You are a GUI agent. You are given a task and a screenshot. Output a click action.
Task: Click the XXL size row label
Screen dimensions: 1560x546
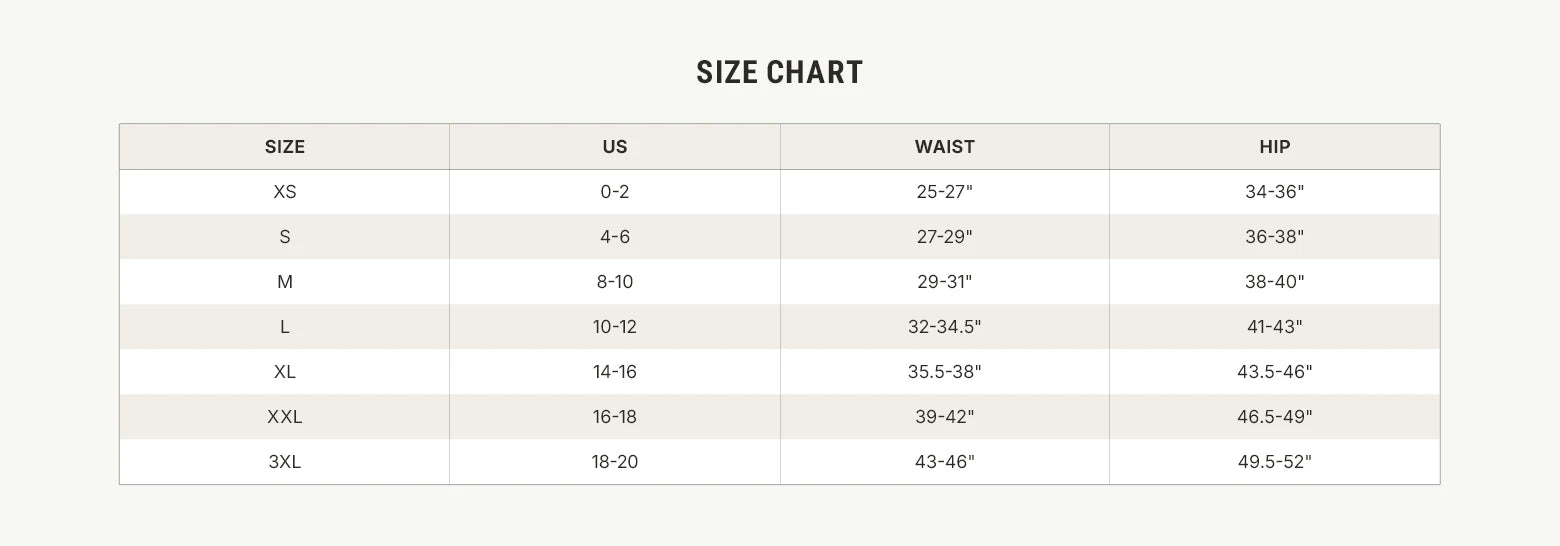pyautogui.click(x=285, y=417)
